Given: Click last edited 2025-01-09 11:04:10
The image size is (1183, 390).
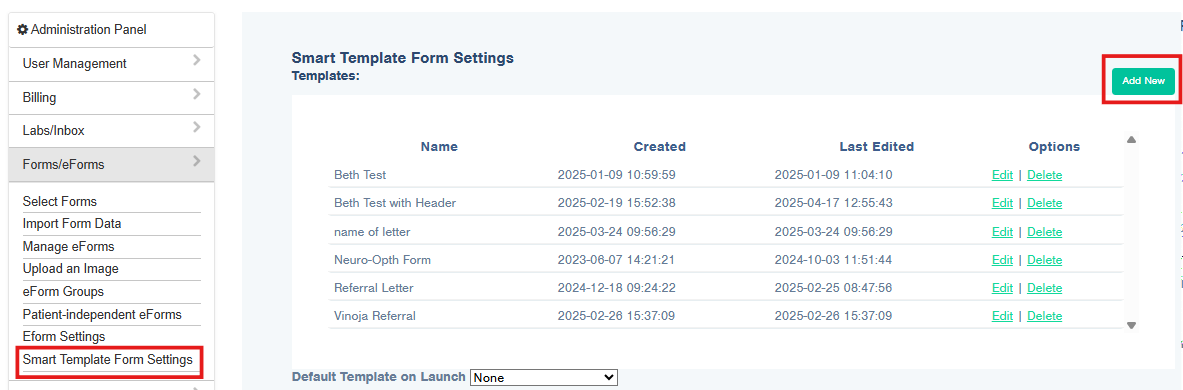Looking at the screenshot, I should pyautogui.click(x=834, y=175).
